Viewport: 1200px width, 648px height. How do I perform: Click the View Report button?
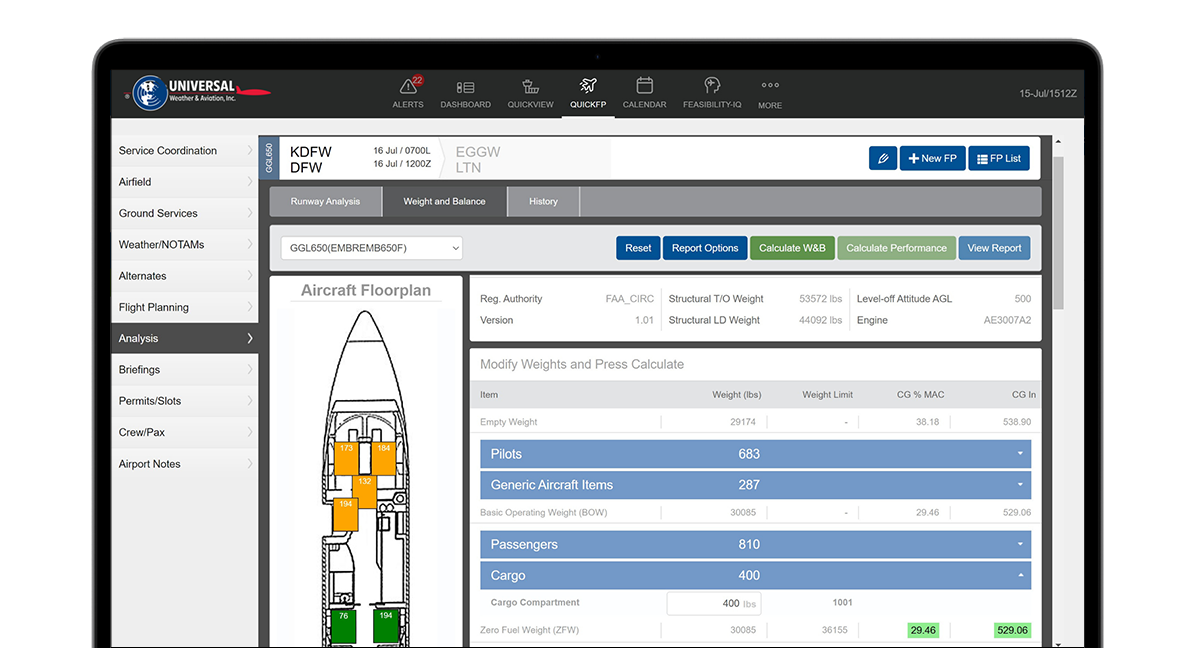[x=994, y=248]
